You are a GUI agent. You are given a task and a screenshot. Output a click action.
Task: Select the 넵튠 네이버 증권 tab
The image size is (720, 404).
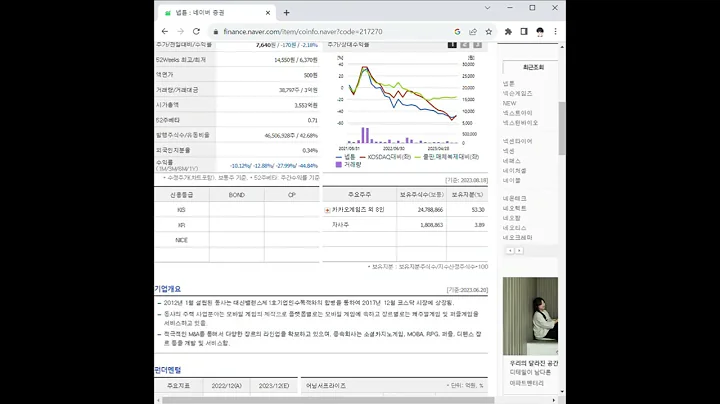216,12
